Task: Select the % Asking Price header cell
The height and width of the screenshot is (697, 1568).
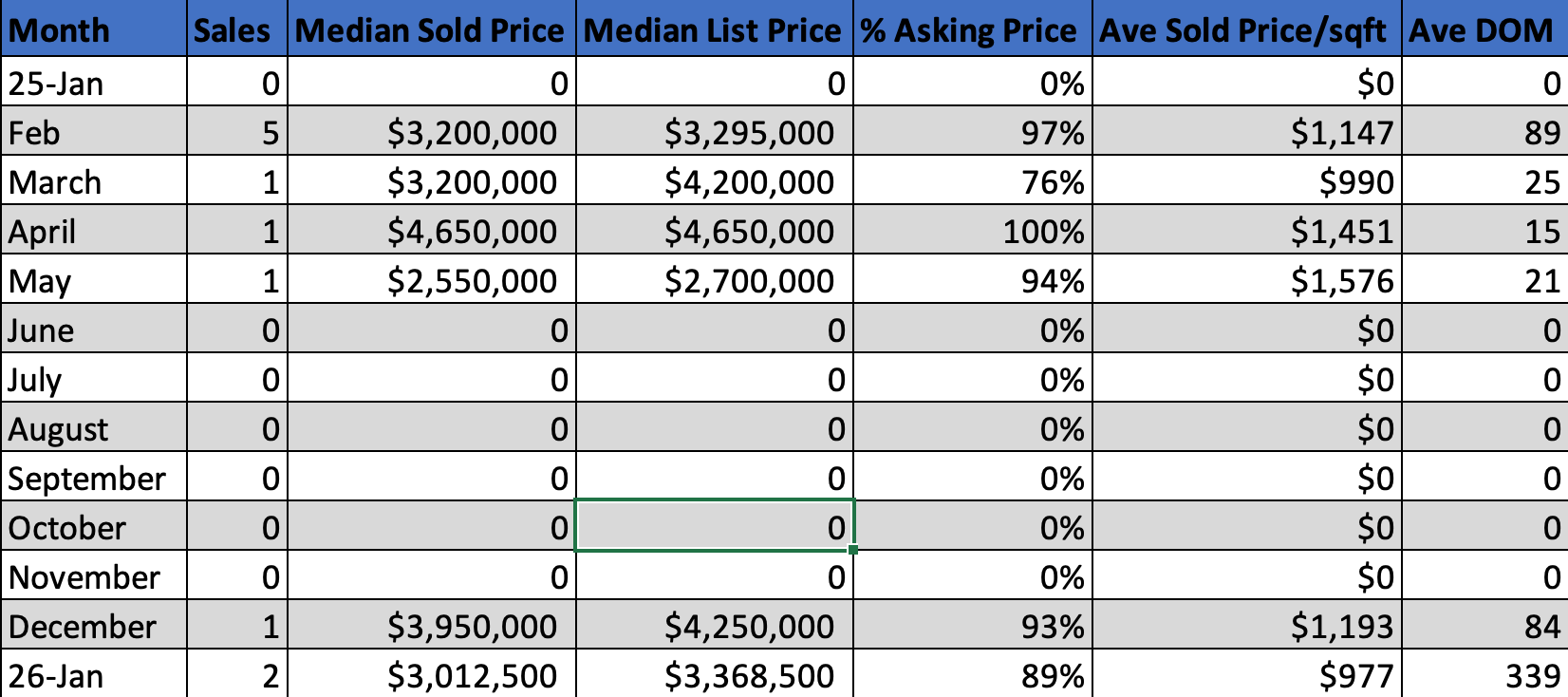Action: pyautogui.click(x=972, y=30)
